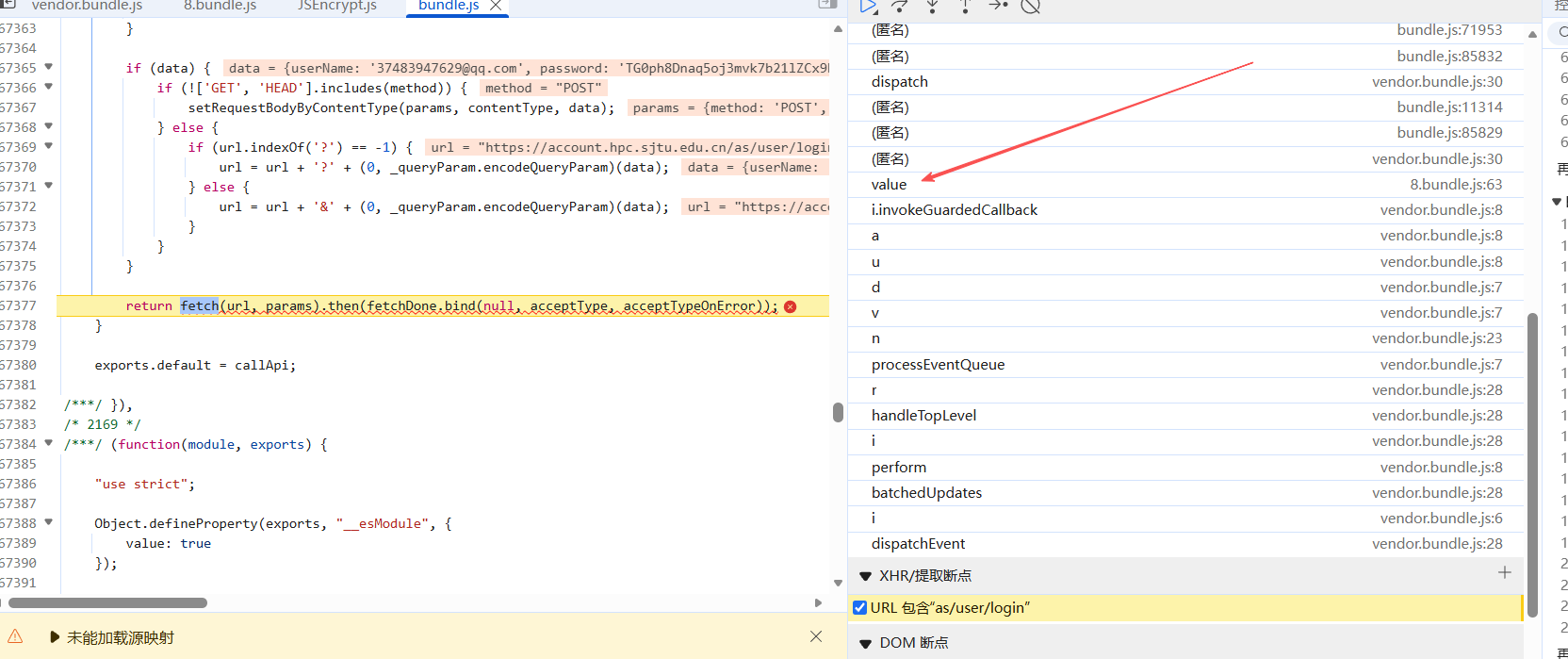The width and height of the screenshot is (1568, 659).
Task: Select the stack frame named 'd'
Action: (1185, 288)
